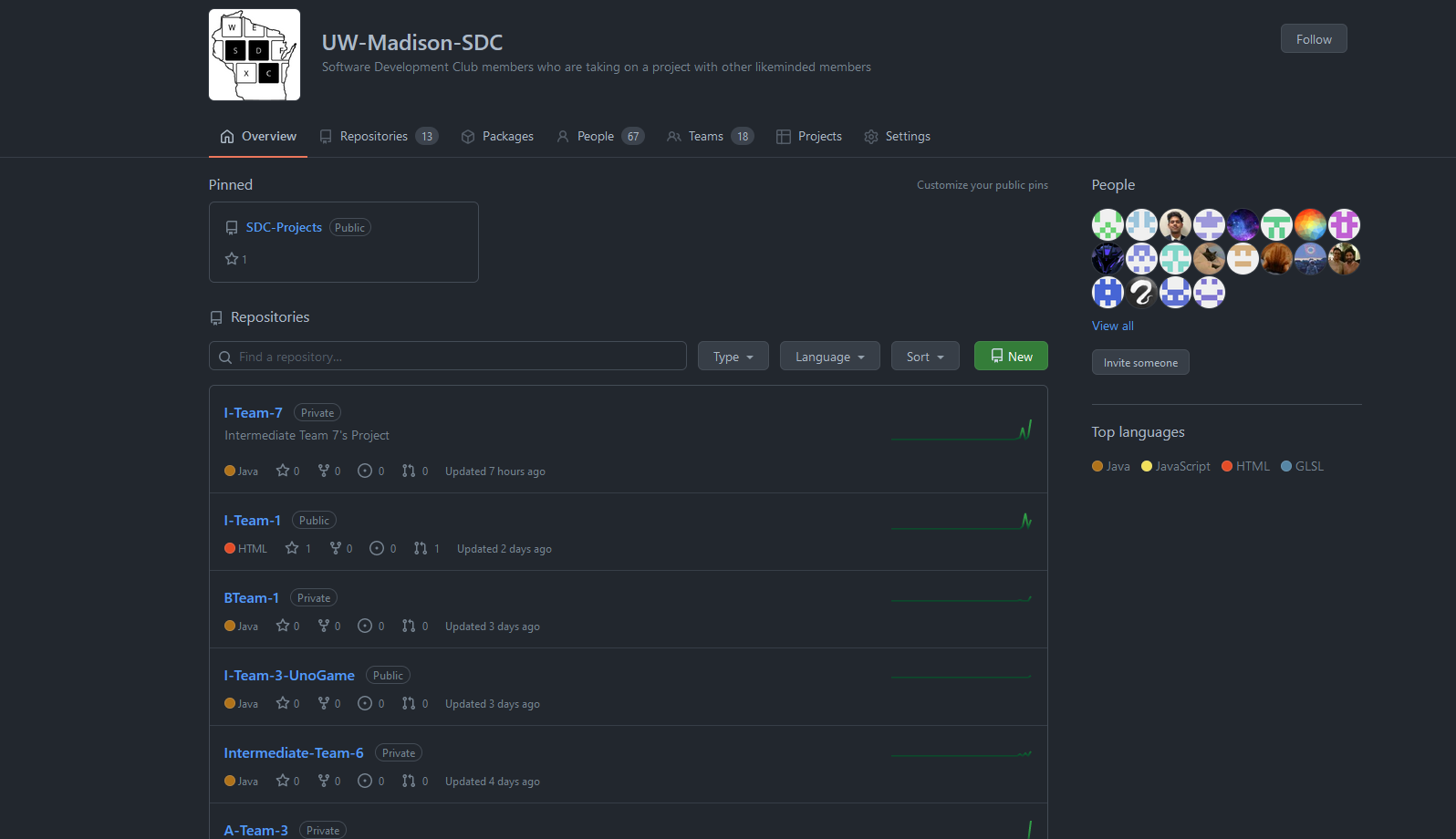
Task: Open the first member avatar in People
Action: coord(1108,224)
